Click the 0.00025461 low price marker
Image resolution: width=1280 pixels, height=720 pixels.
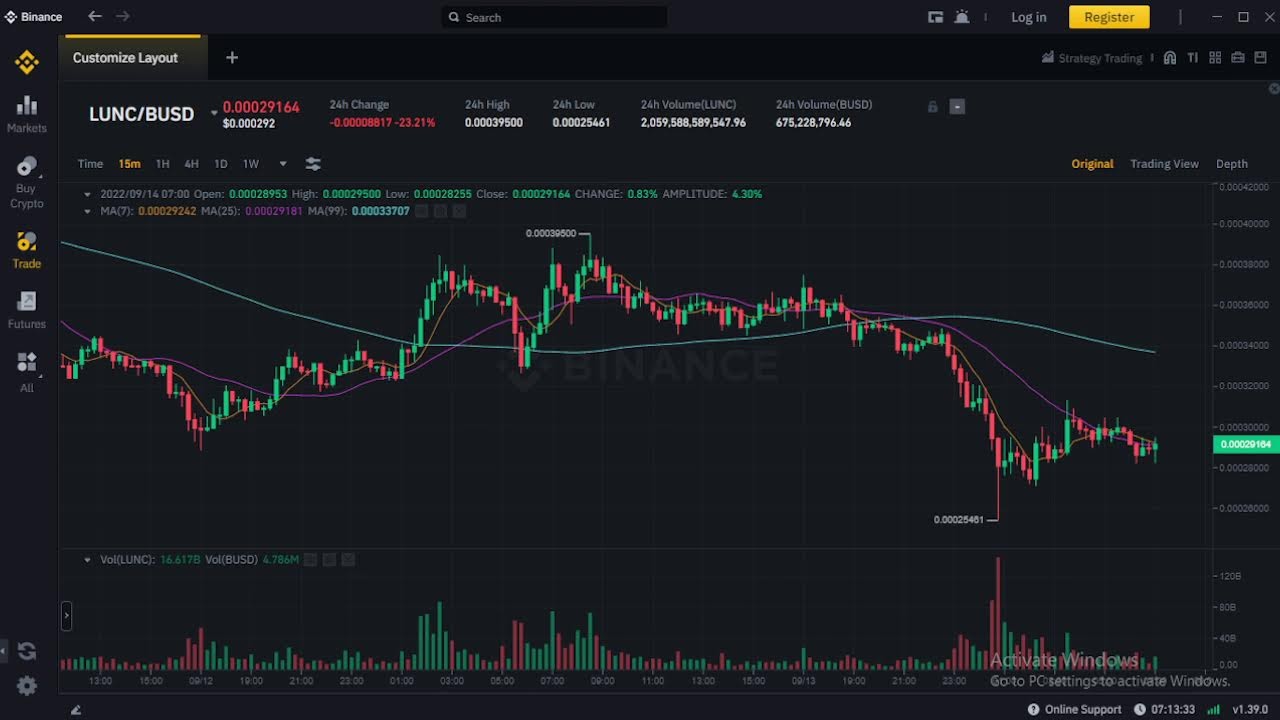point(959,519)
